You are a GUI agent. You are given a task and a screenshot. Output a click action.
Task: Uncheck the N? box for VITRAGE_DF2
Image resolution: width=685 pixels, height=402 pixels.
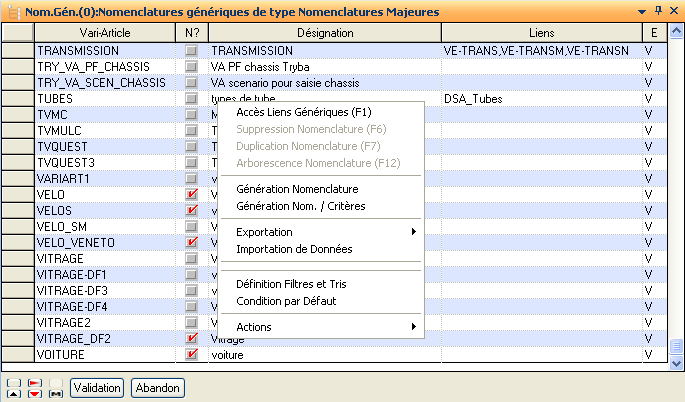192,339
